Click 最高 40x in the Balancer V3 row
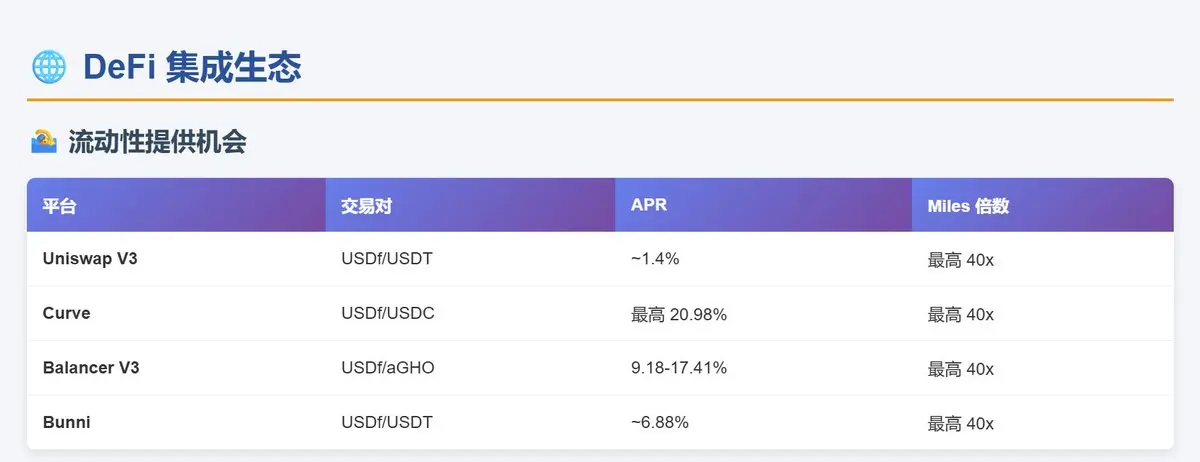1200x462 pixels. coord(961,369)
